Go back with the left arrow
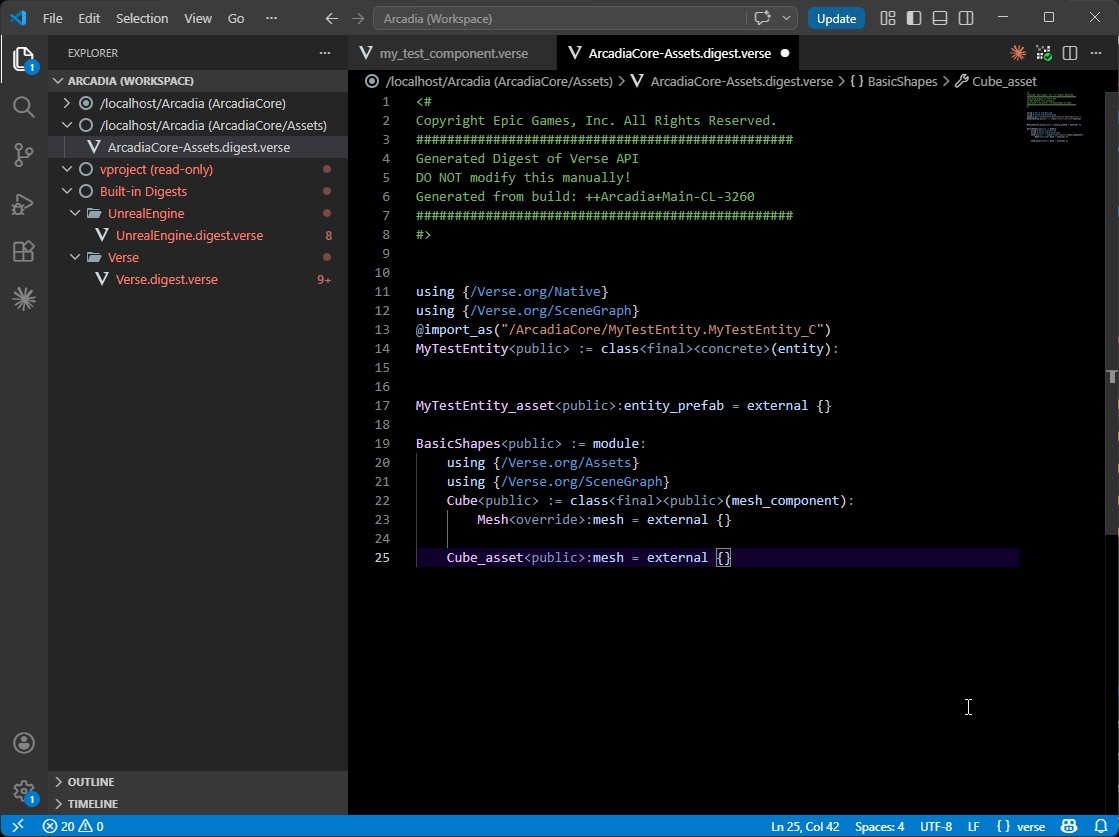Image resolution: width=1119 pixels, height=837 pixels. 331,19
